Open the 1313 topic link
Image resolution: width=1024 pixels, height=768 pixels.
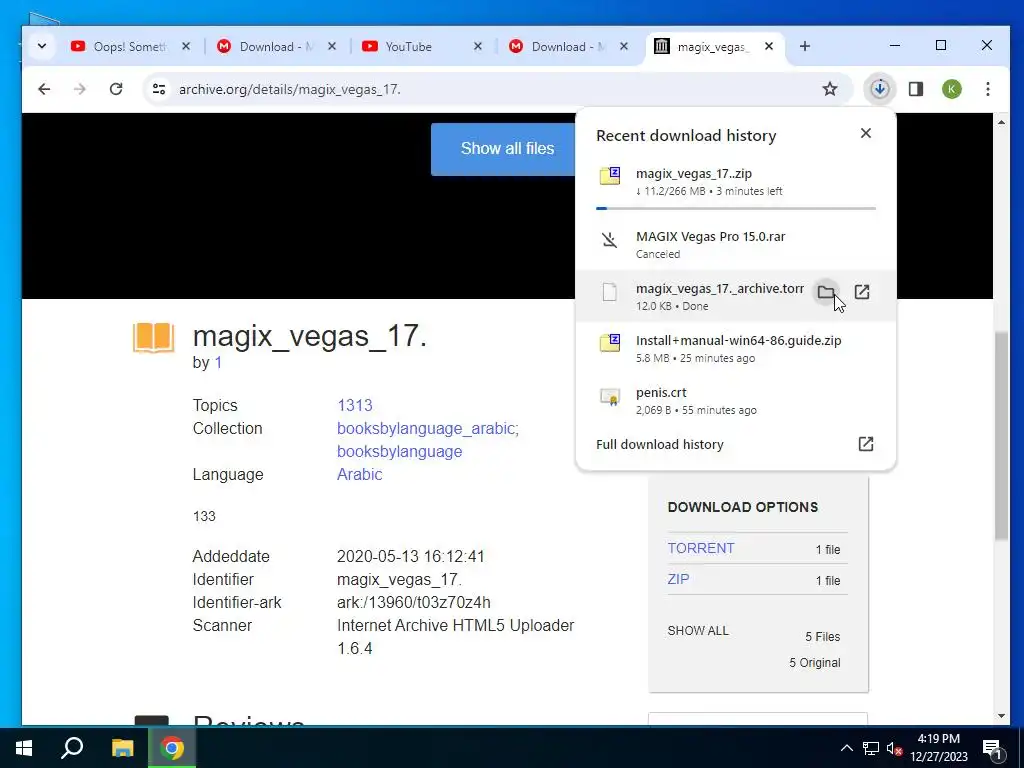click(x=355, y=406)
